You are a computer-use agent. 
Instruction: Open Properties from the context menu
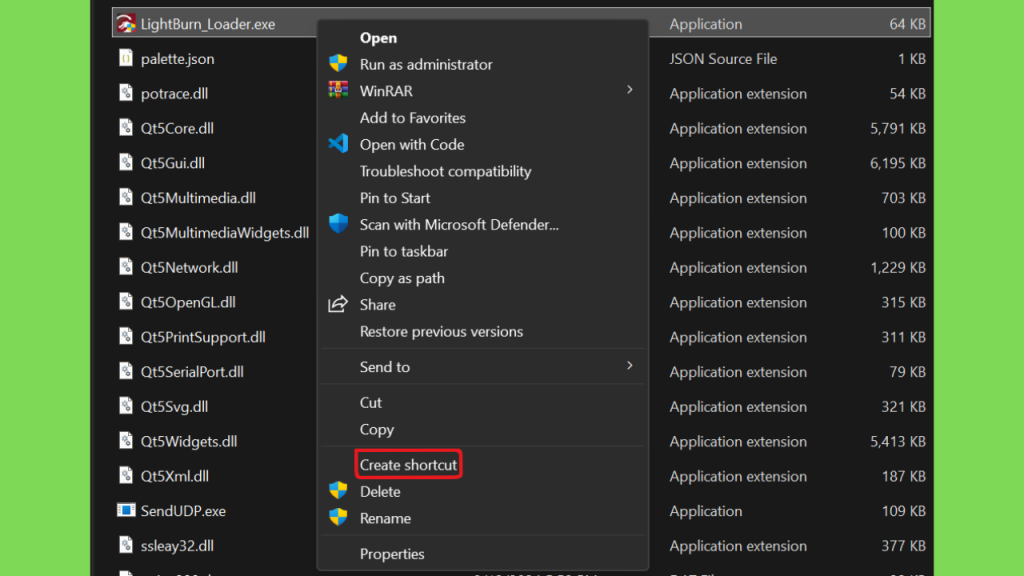(x=392, y=554)
